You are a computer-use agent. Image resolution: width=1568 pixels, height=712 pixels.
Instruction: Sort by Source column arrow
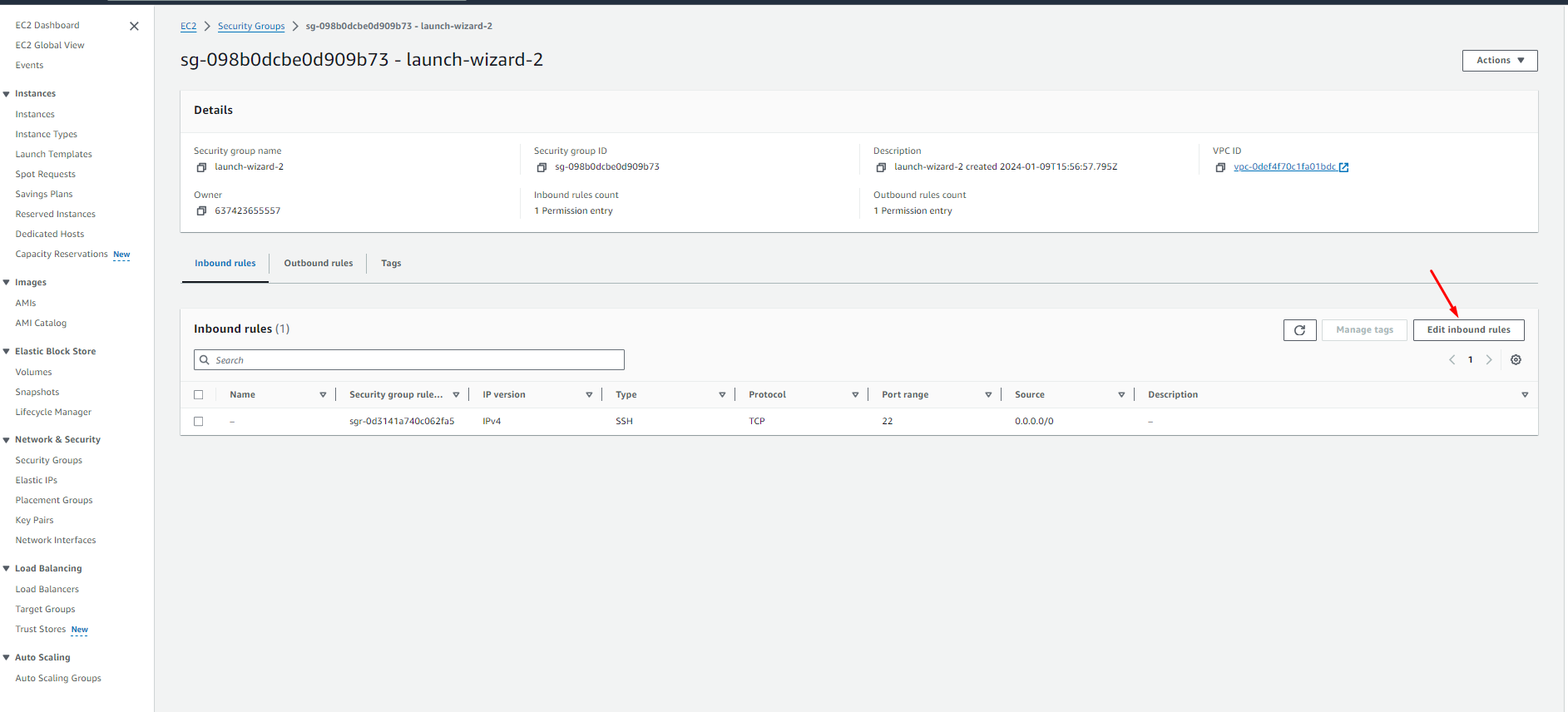pyautogui.click(x=1121, y=395)
